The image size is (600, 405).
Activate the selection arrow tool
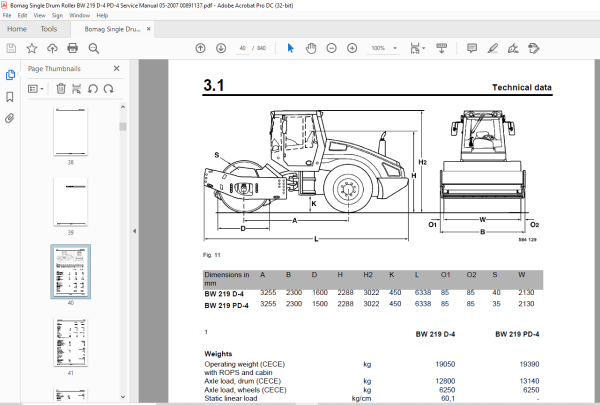290,48
